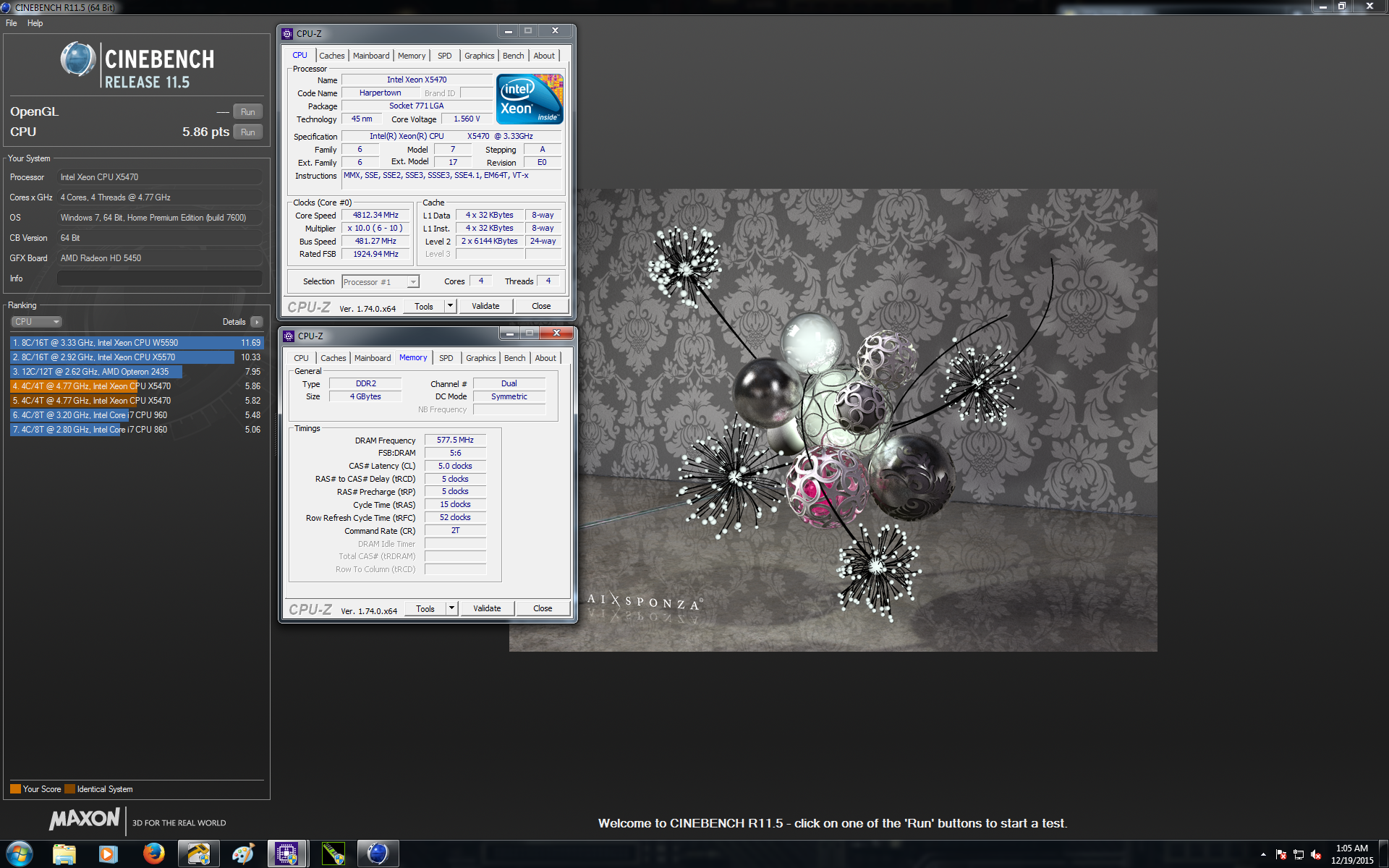Screen dimensions: 1389x868
Task: Show hidden system tray icons
Action: (1263, 854)
